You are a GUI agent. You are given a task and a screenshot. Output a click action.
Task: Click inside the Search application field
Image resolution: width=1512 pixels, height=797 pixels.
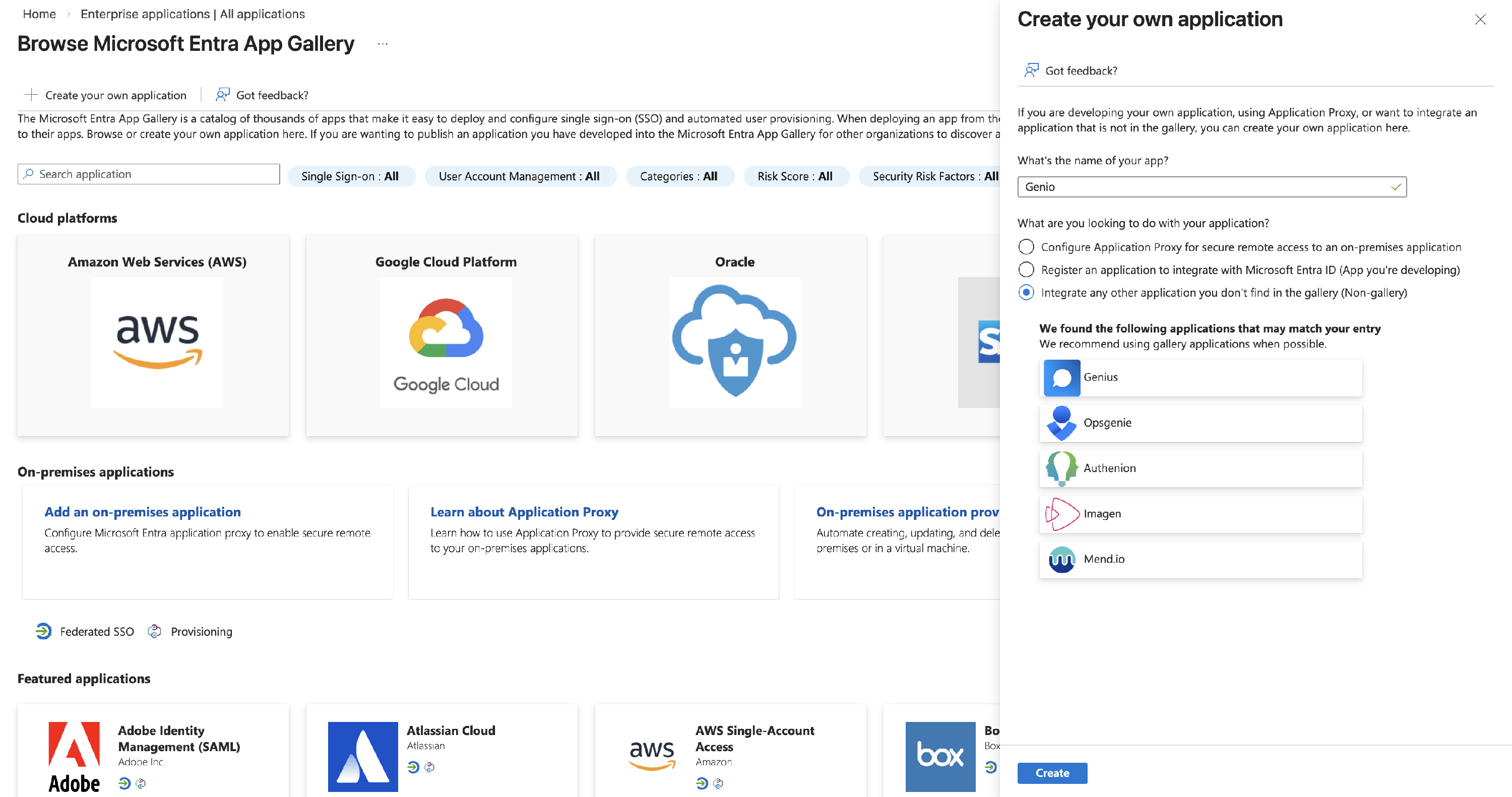pos(149,174)
